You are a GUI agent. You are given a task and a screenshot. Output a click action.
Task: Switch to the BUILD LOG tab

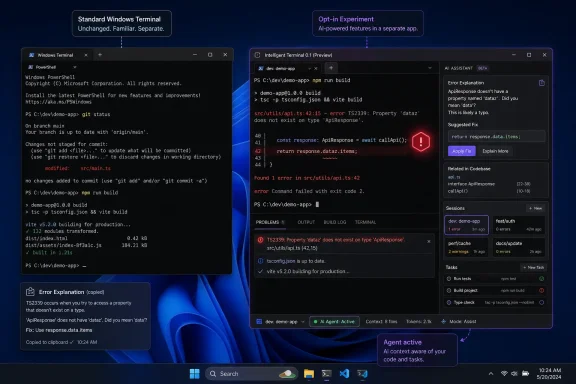[x=335, y=222]
